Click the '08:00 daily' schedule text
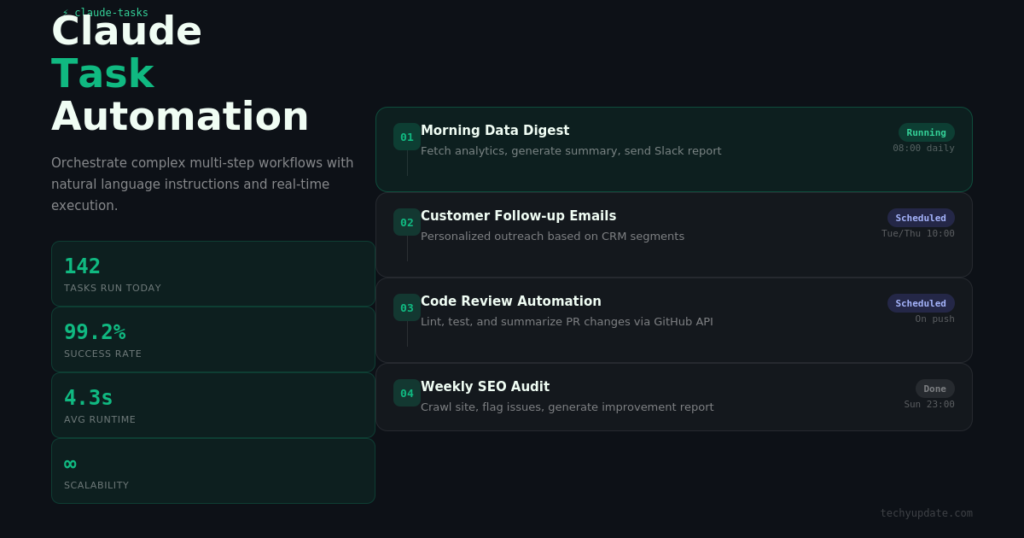 (923, 148)
